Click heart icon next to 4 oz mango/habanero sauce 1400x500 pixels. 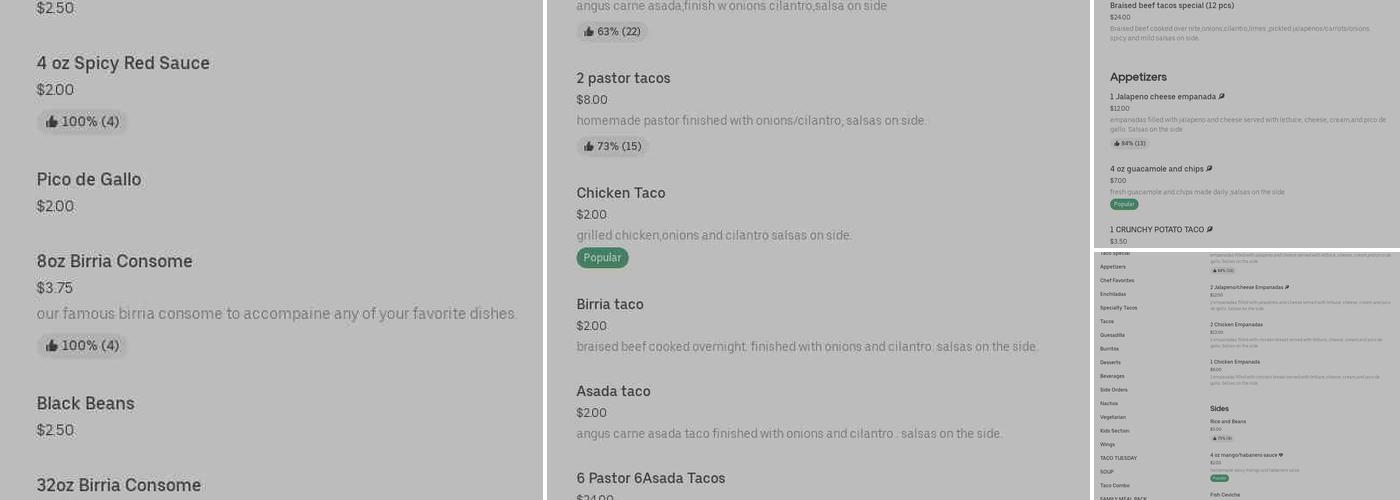pos(1281,455)
